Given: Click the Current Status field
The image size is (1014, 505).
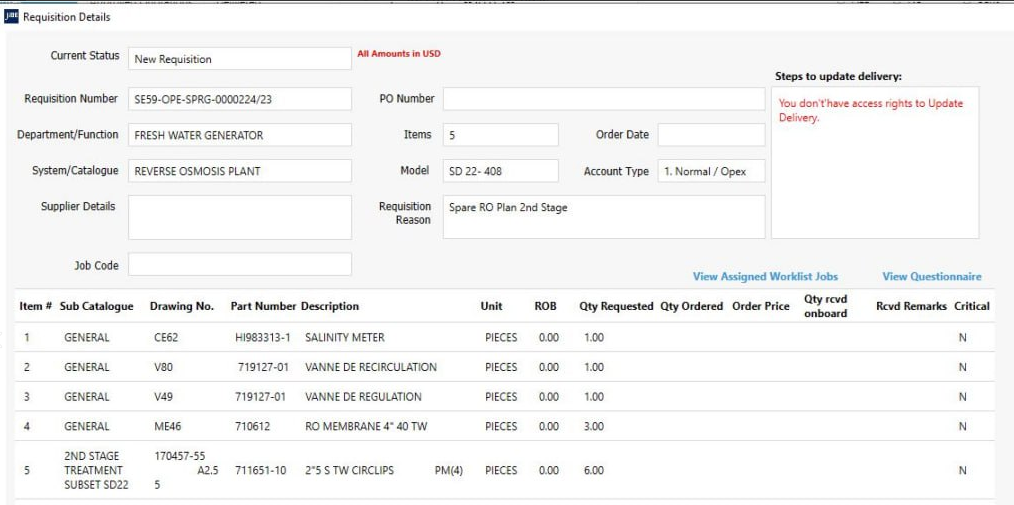Looking at the screenshot, I should (240, 59).
